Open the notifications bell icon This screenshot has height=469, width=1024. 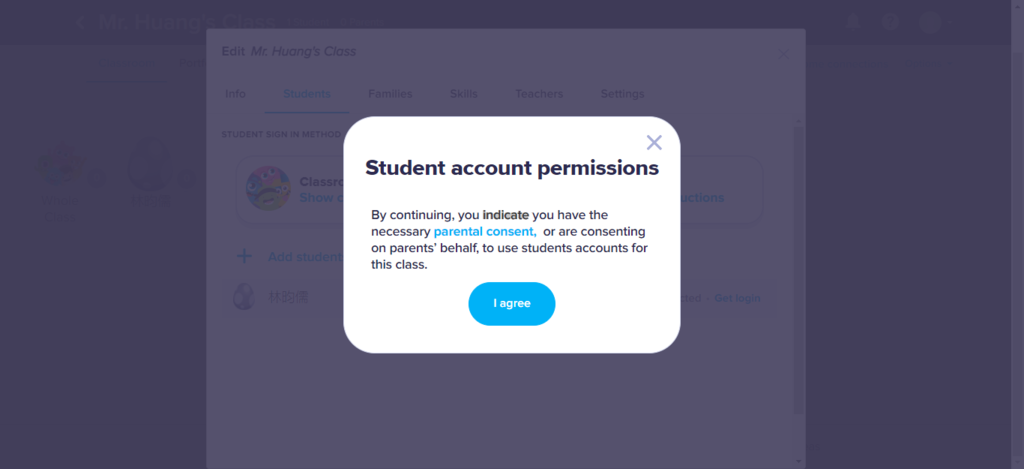[x=853, y=22]
